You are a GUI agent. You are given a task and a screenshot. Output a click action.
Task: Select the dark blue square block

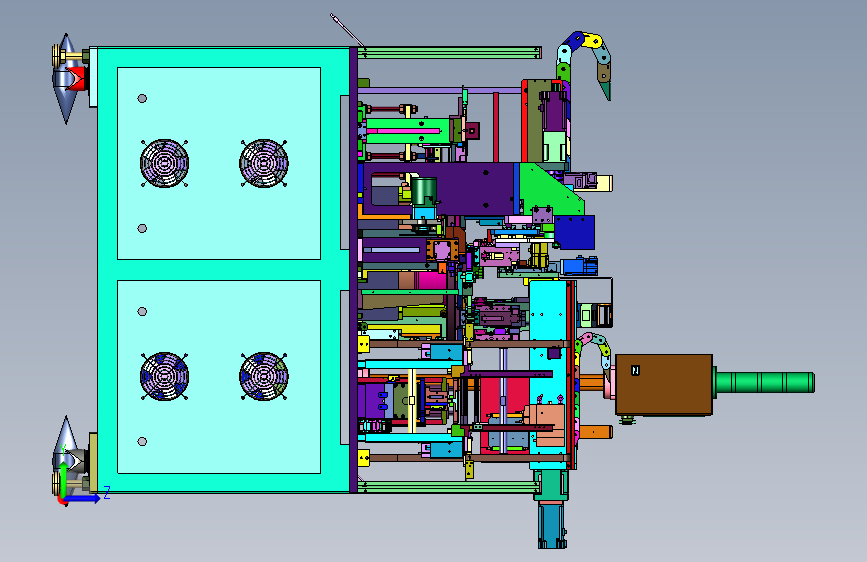pos(574,232)
